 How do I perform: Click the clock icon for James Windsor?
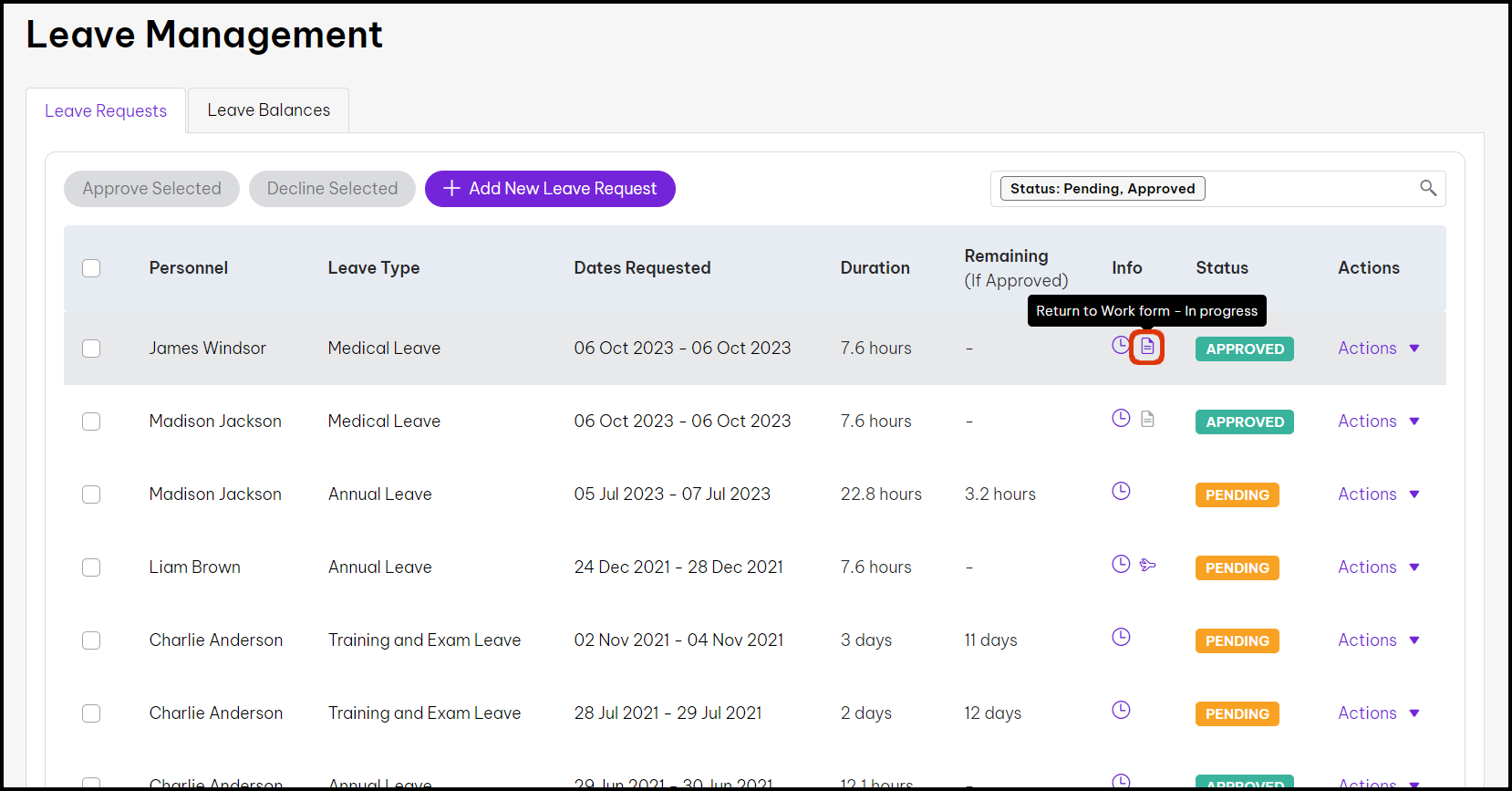(x=1121, y=345)
